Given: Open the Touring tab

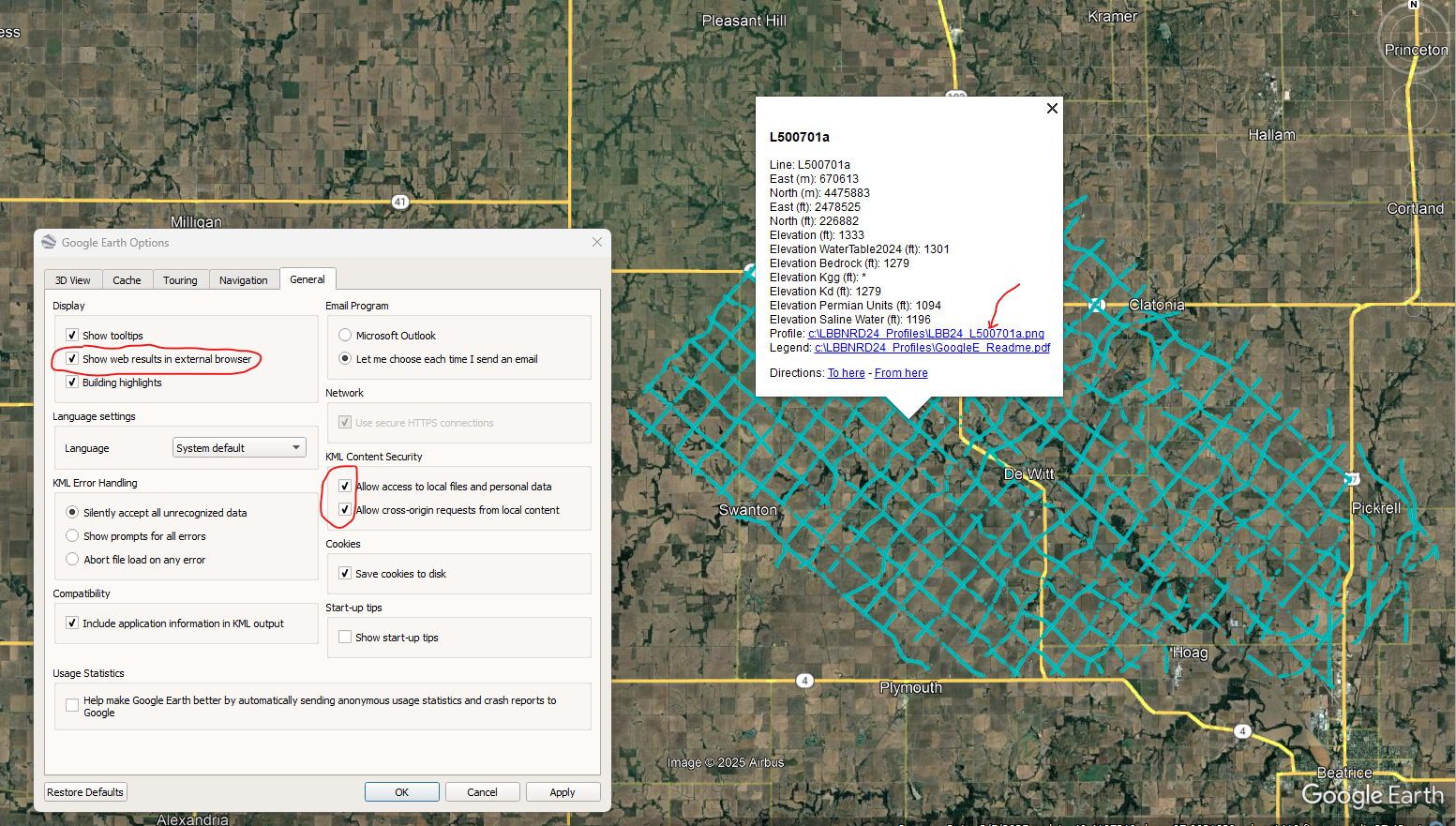Looking at the screenshot, I should (180, 280).
